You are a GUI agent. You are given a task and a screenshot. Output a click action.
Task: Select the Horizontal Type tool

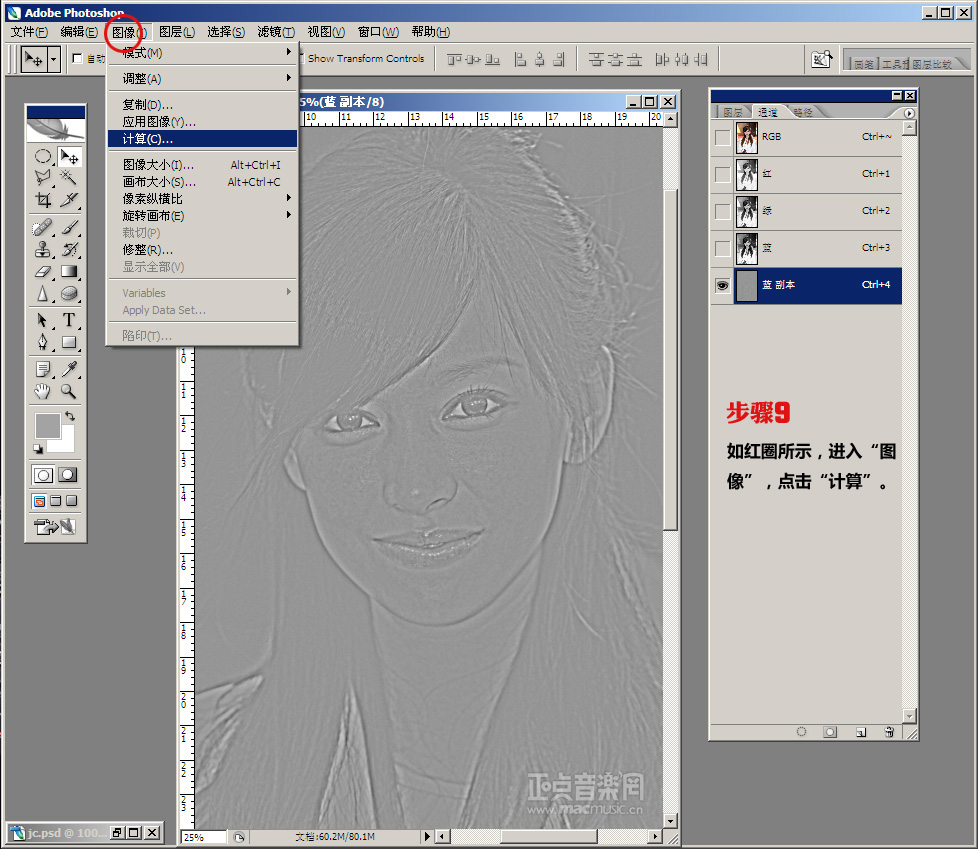(69, 320)
